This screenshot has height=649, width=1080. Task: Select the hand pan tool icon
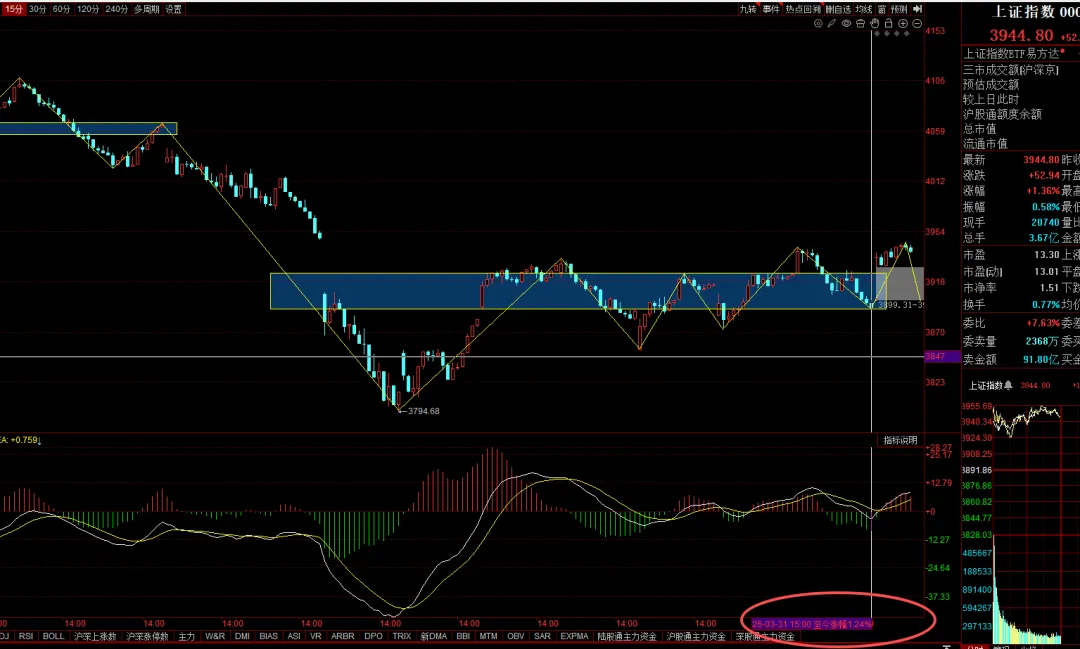click(x=875, y=23)
